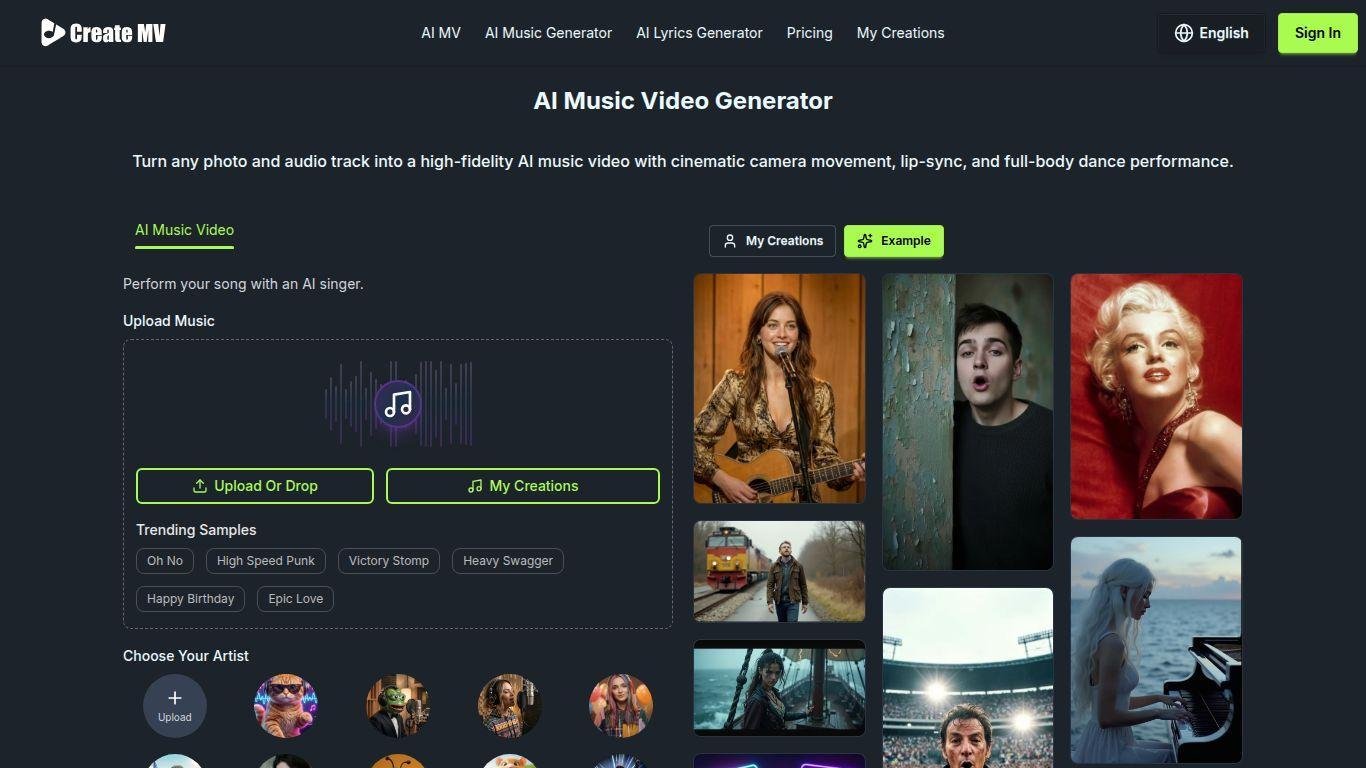The image size is (1366, 768).
Task: Pick the woman with headphones artist avatar
Action: click(510, 705)
